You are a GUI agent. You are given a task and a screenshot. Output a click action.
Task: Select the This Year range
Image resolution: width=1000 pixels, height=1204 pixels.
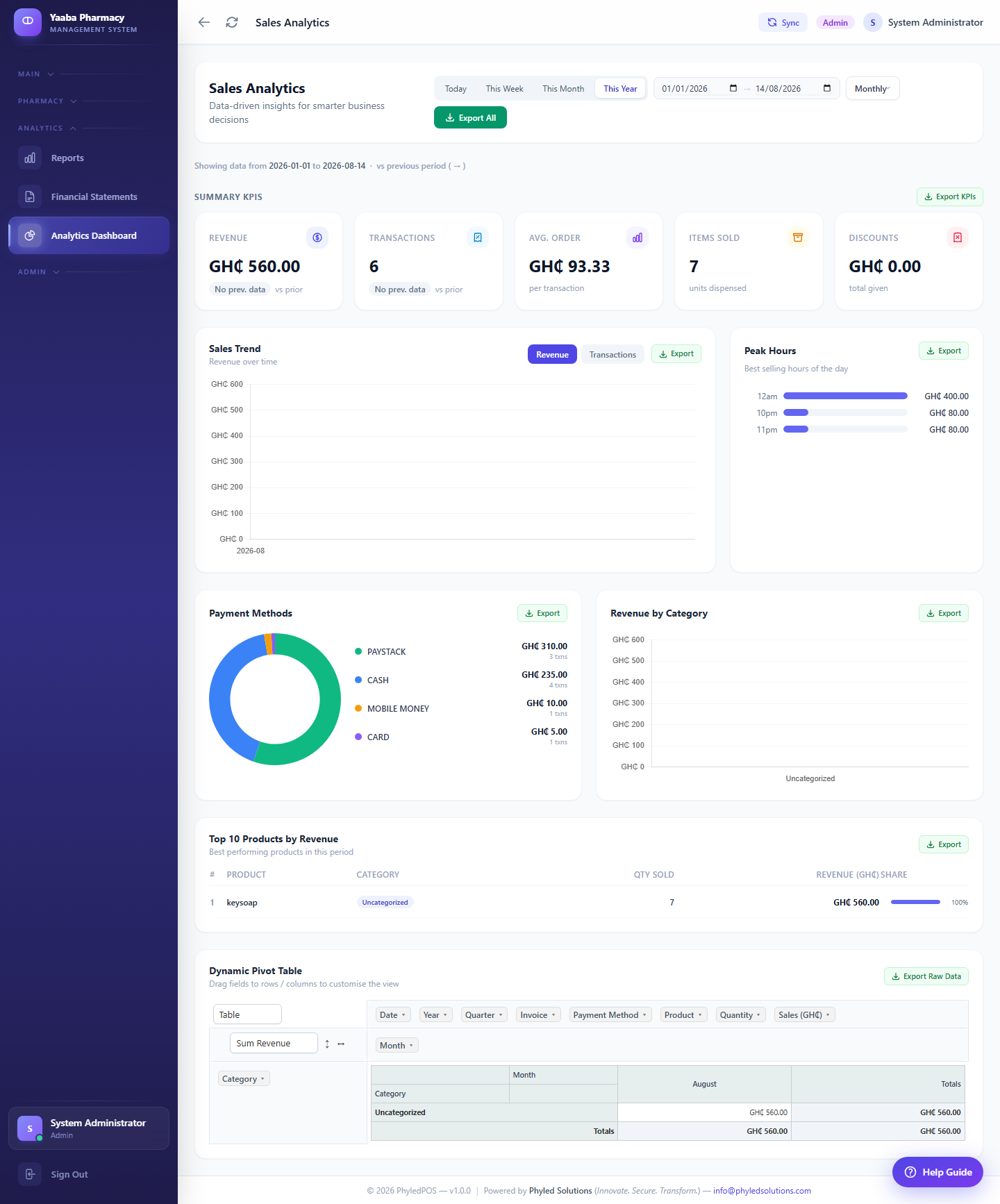620,88
